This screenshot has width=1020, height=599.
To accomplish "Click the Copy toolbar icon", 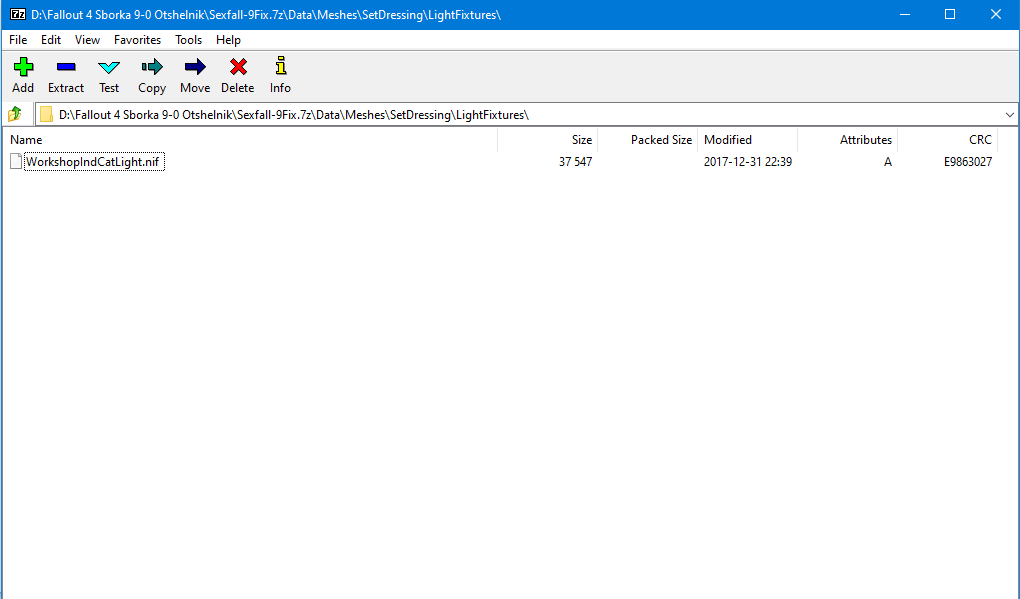I will (152, 67).
